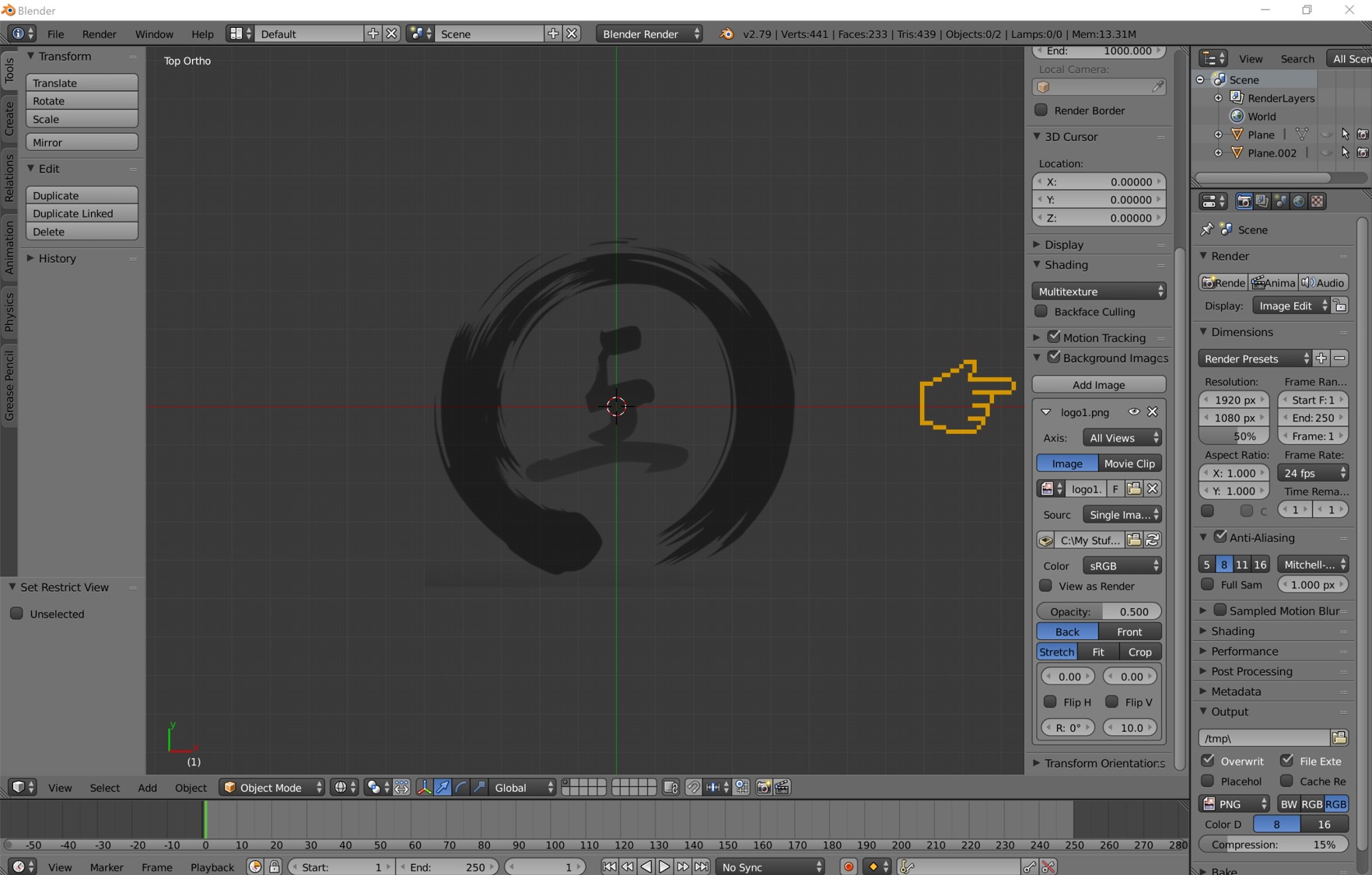This screenshot has width=1372, height=875.
Task: Check the Flip H option
Action: pyautogui.click(x=1050, y=702)
